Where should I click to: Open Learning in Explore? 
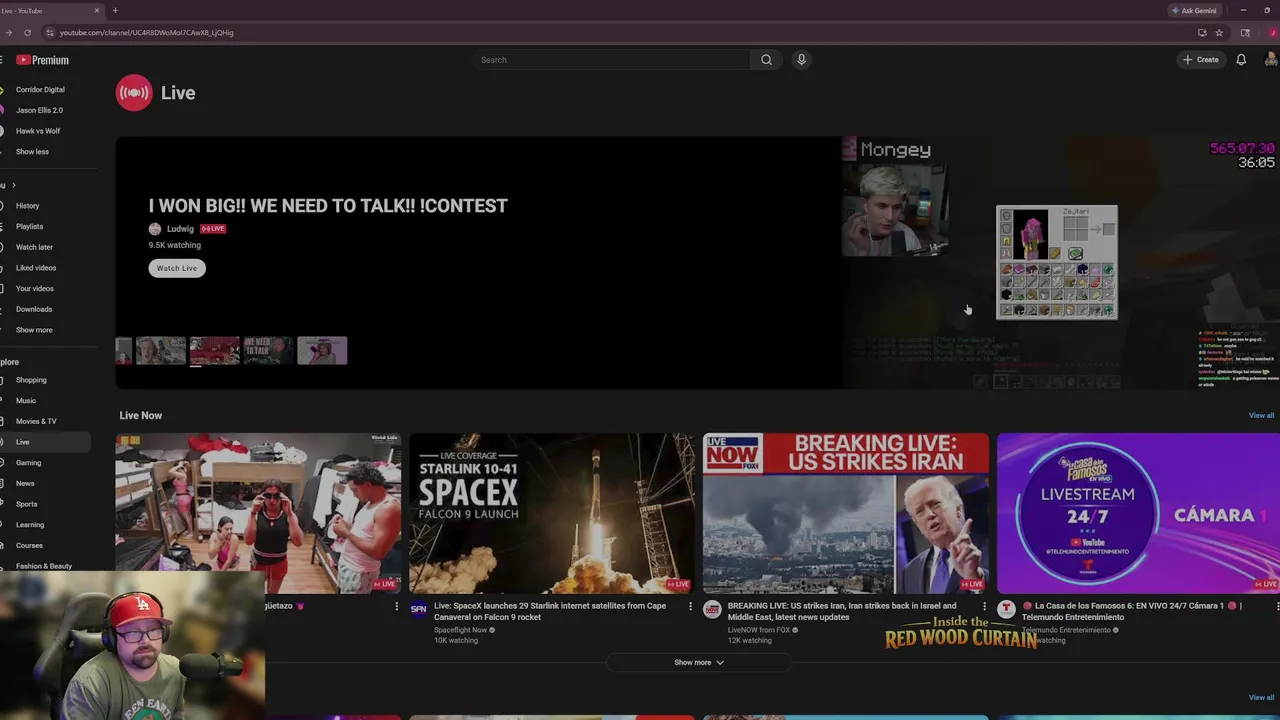(x=30, y=525)
